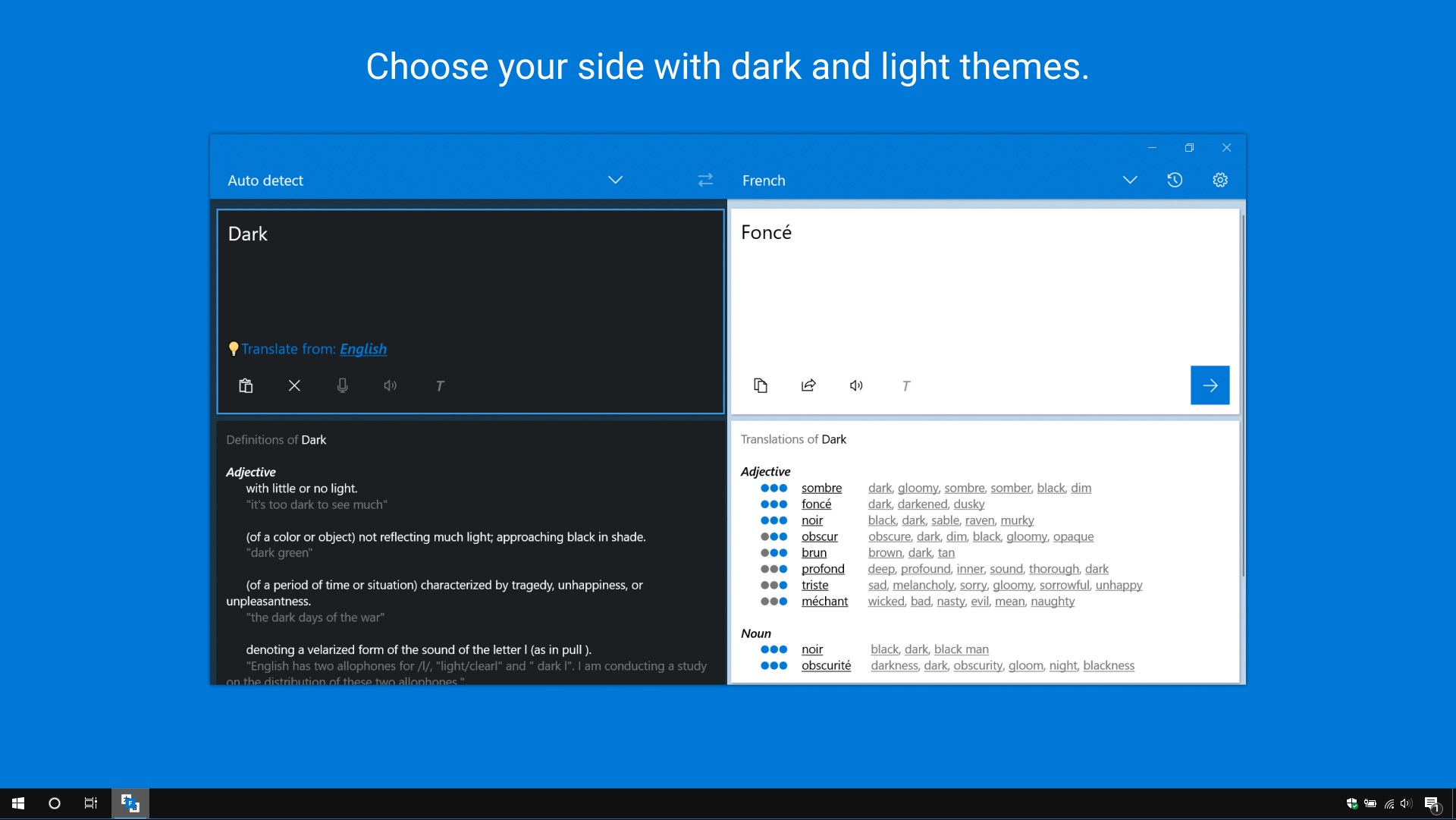Listen to the pronunciation of Foncé
This screenshot has width=1456, height=820.
[x=856, y=385]
